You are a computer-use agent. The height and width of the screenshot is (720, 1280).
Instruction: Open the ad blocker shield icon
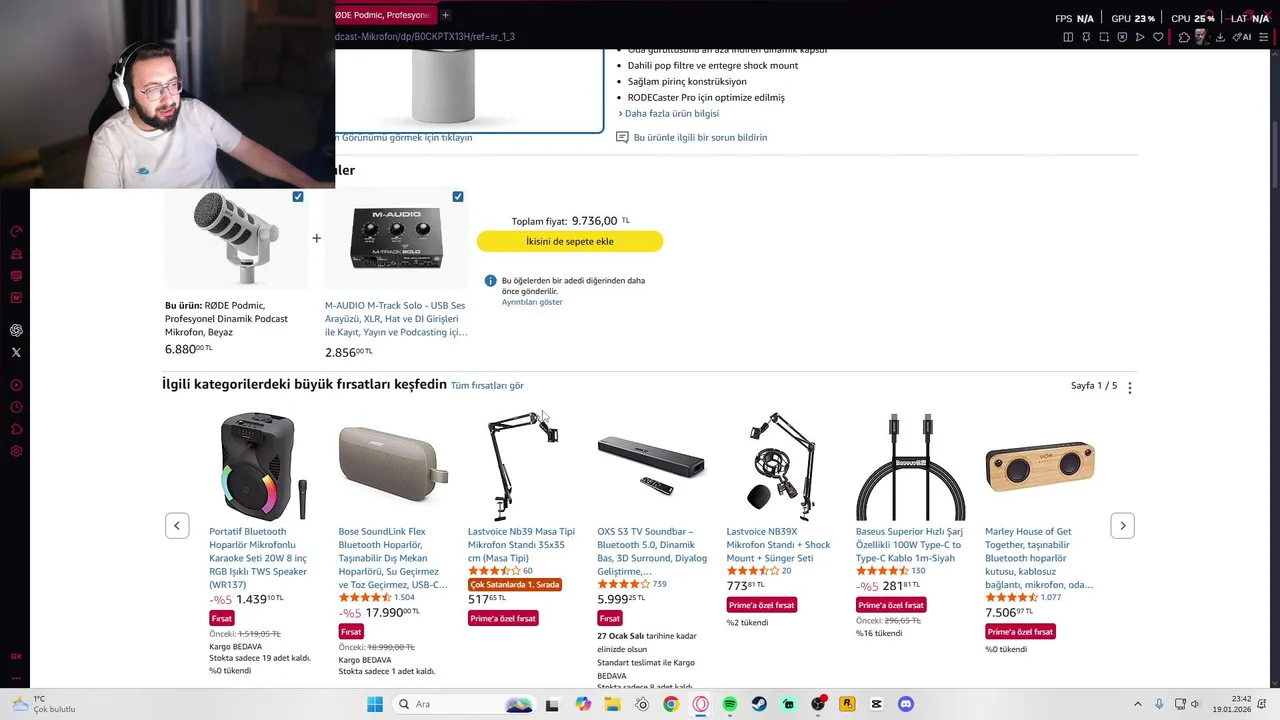click(x=1122, y=37)
